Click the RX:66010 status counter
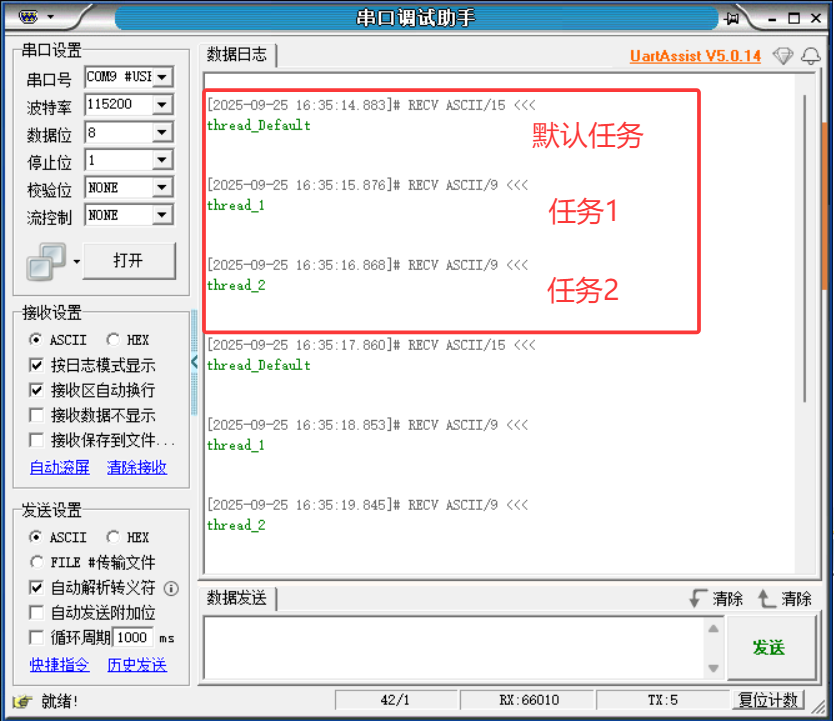The height and width of the screenshot is (721, 834). pos(528,700)
